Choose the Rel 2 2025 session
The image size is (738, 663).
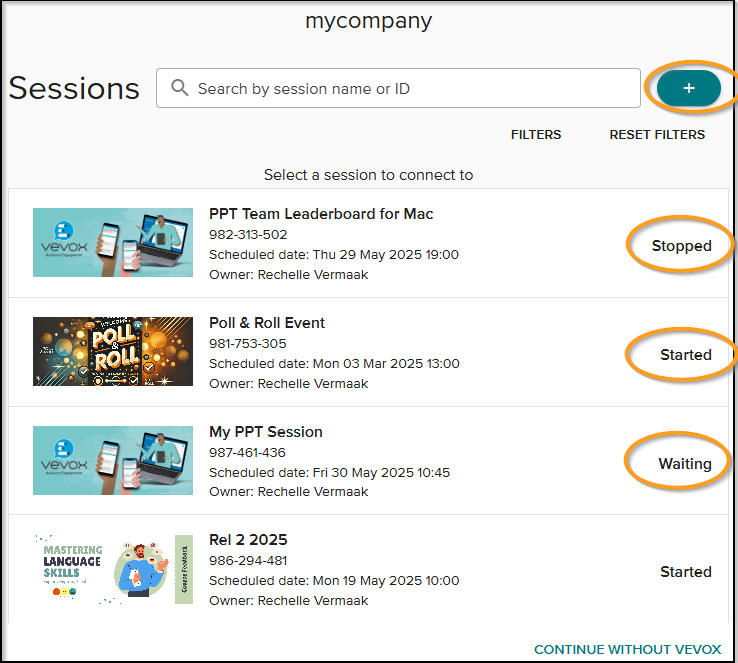(x=248, y=540)
